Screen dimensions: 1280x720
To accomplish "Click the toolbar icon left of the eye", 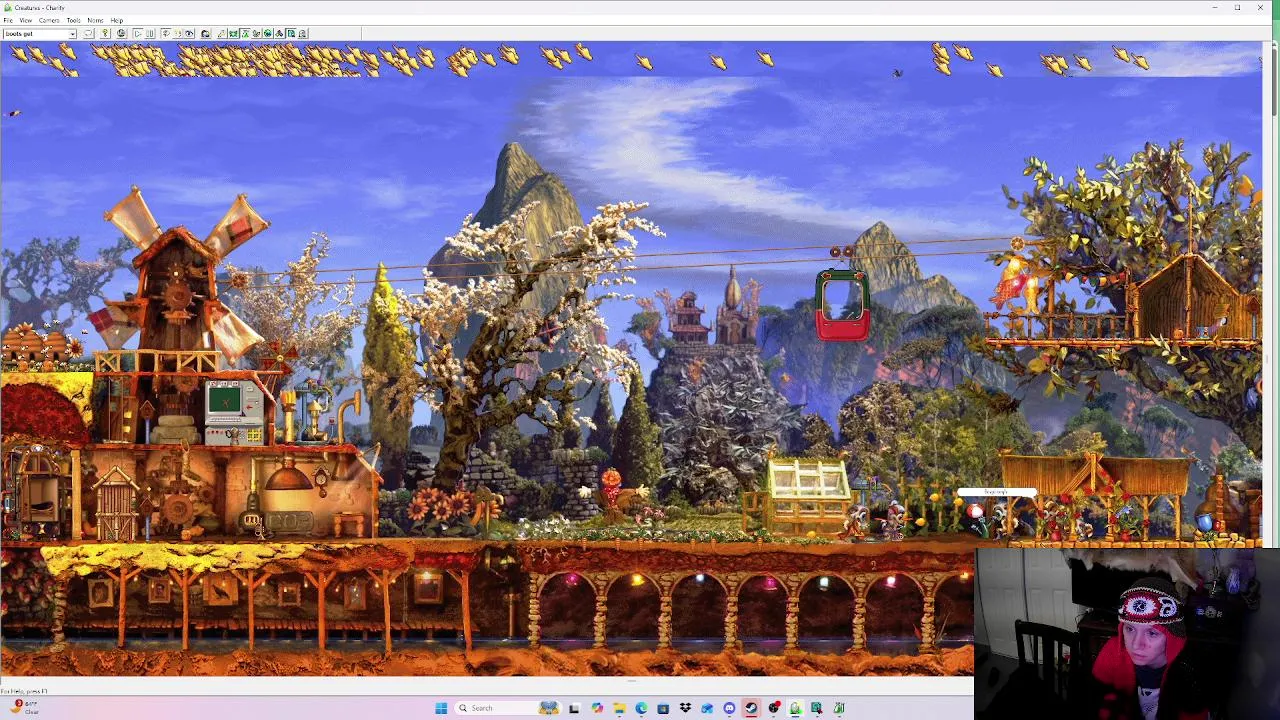I will [178, 34].
